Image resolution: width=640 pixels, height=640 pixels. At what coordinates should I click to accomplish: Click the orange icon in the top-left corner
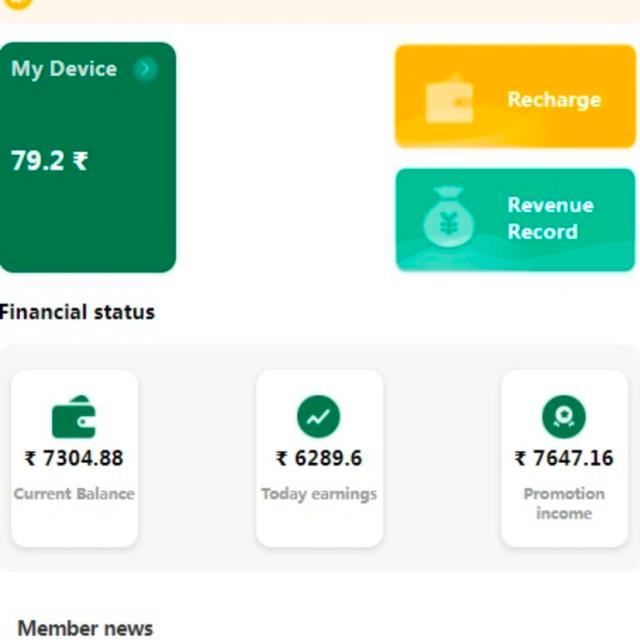(x=18, y=3)
